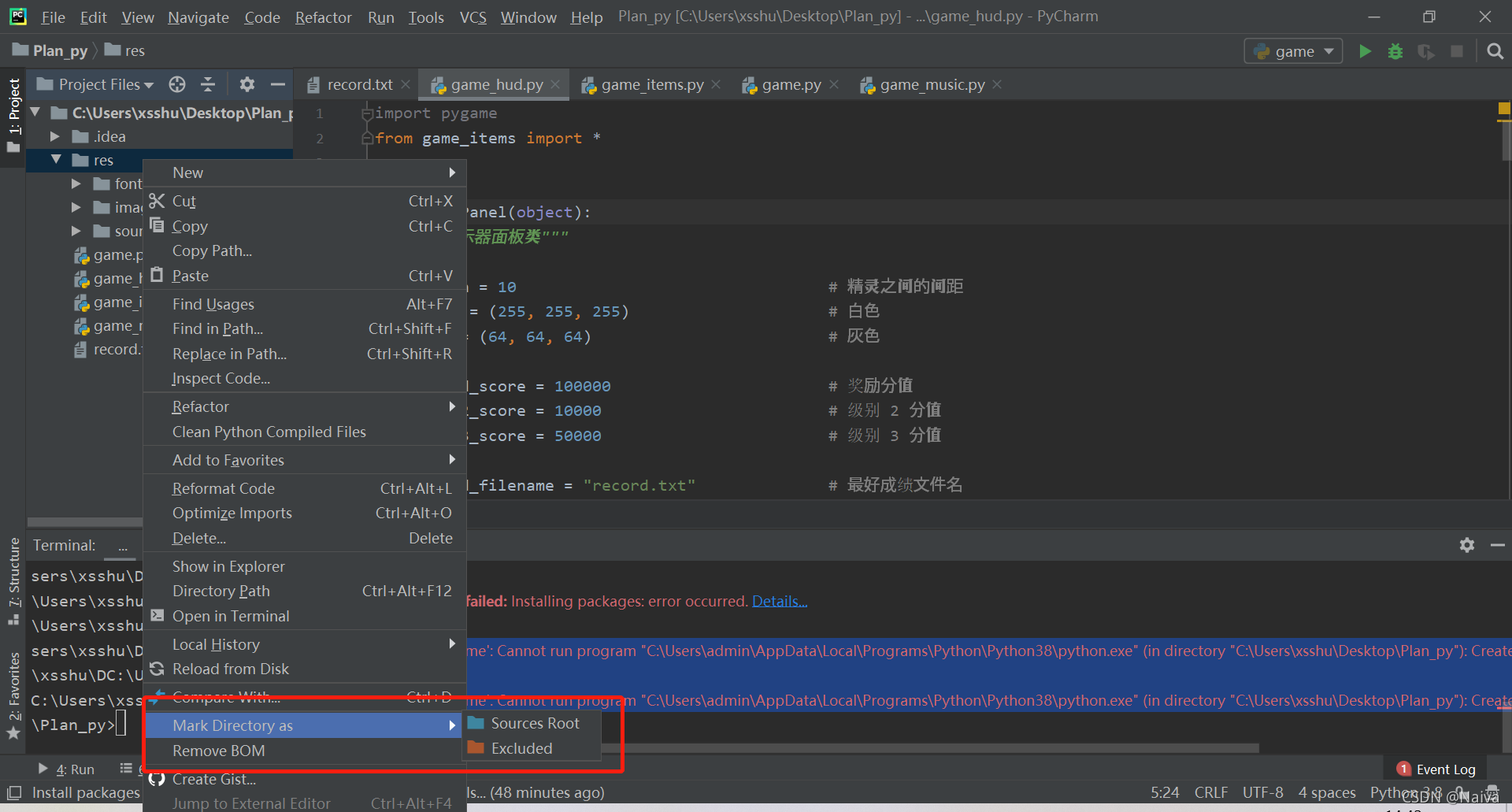Image resolution: width=1512 pixels, height=812 pixels.
Task: Click the Delete... menu entry
Action: (305, 538)
